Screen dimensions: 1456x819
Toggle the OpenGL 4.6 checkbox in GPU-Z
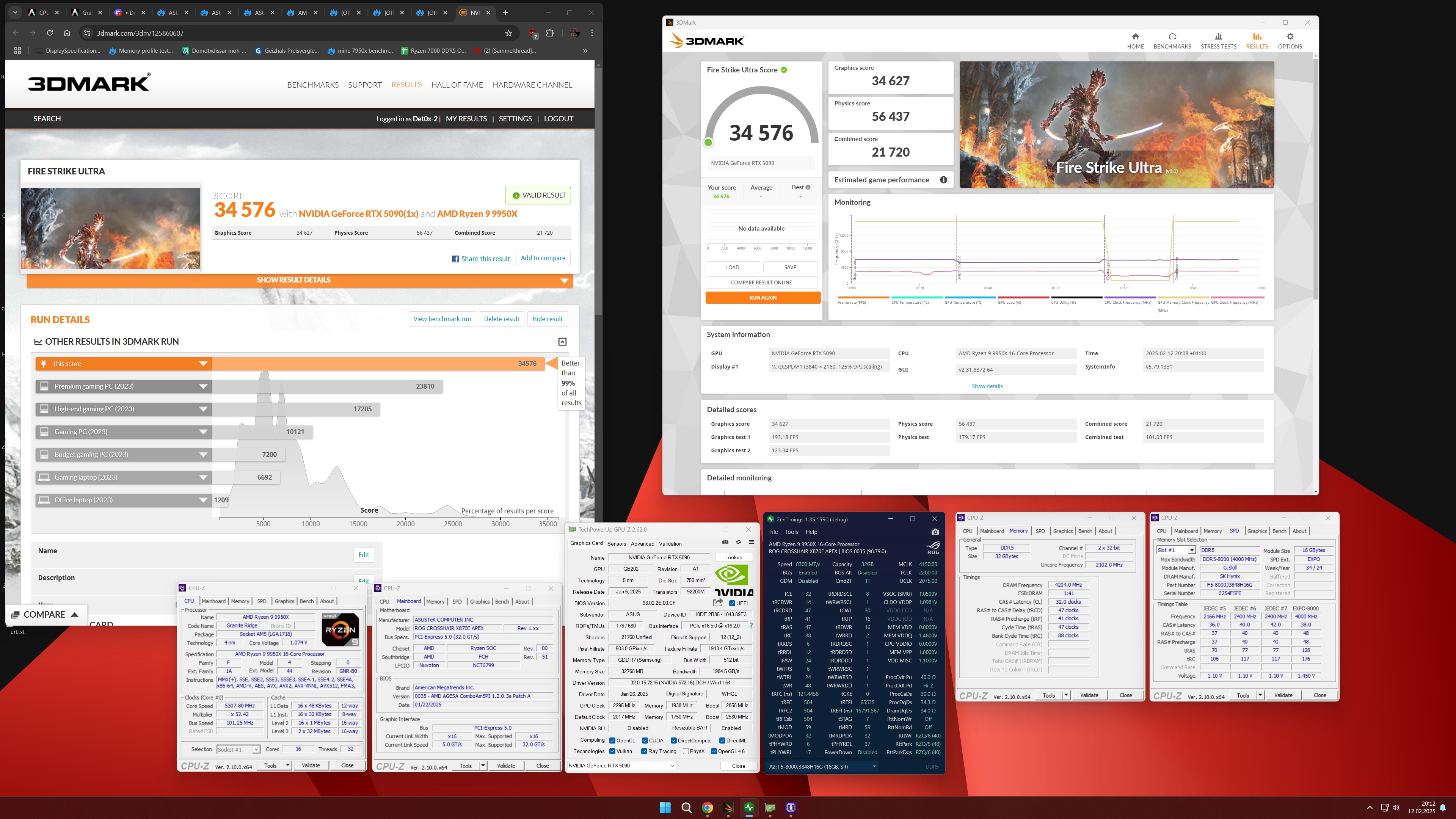(x=714, y=751)
